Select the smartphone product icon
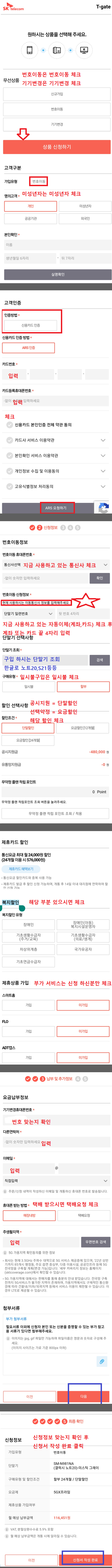 29,50
